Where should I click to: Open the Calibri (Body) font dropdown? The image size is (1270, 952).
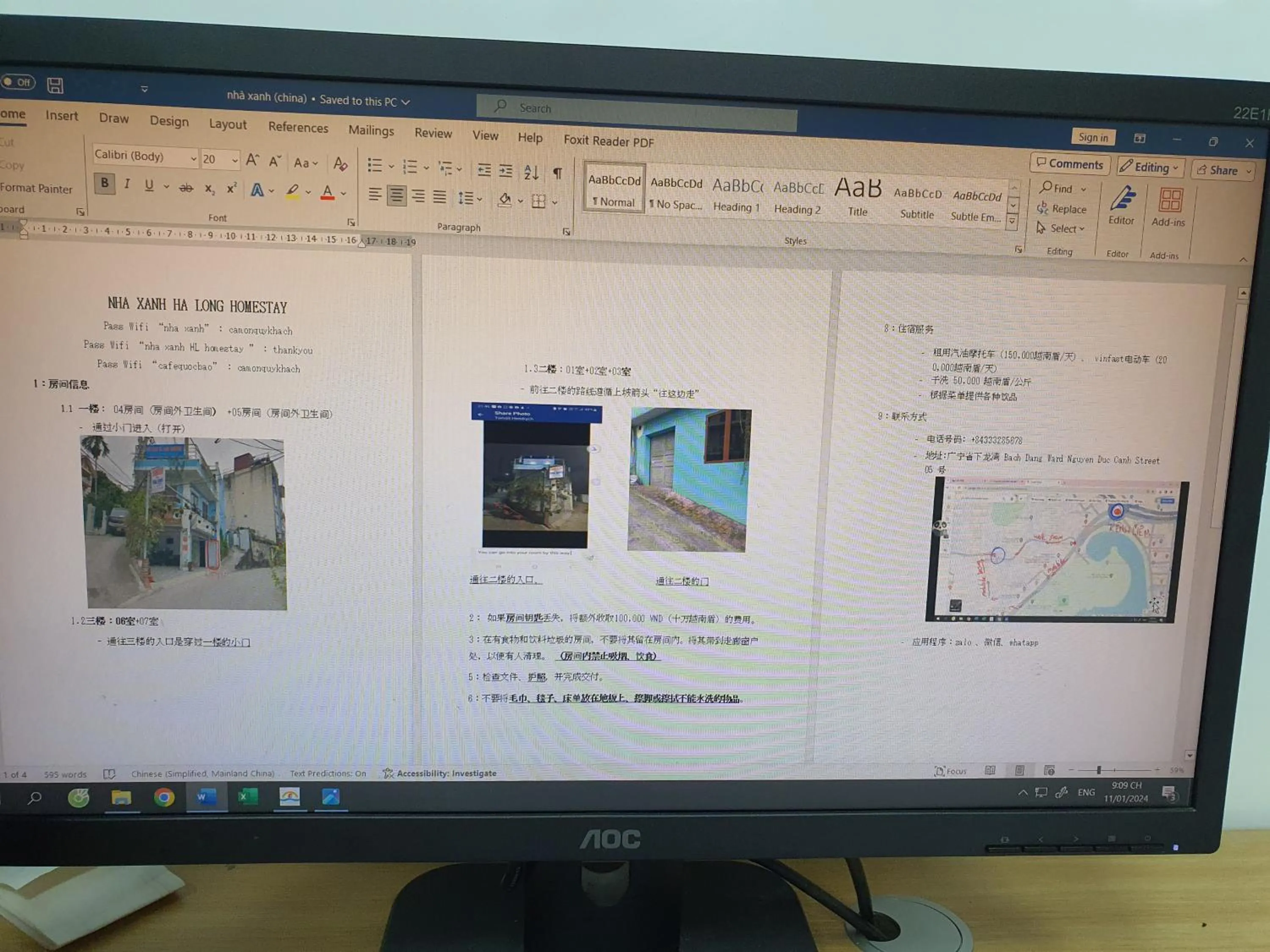click(x=193, y=158)
